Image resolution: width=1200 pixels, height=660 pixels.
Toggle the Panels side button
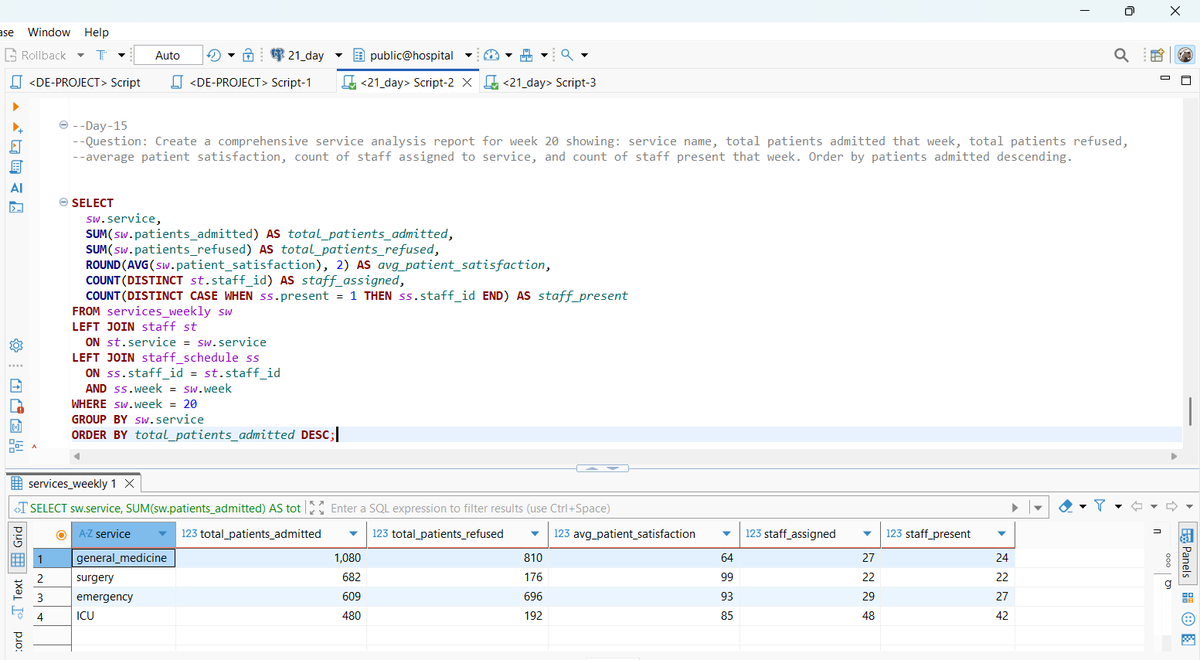(x=1187, y=552)
